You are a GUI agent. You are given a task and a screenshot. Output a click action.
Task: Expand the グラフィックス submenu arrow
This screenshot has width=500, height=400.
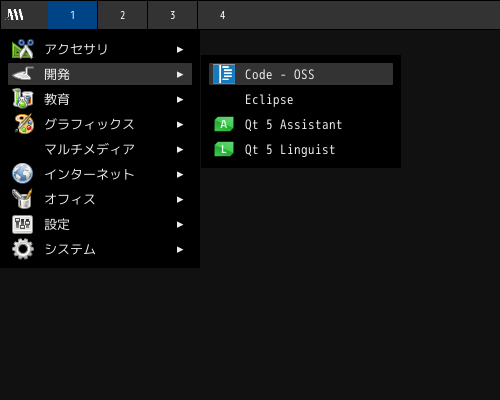180,125
